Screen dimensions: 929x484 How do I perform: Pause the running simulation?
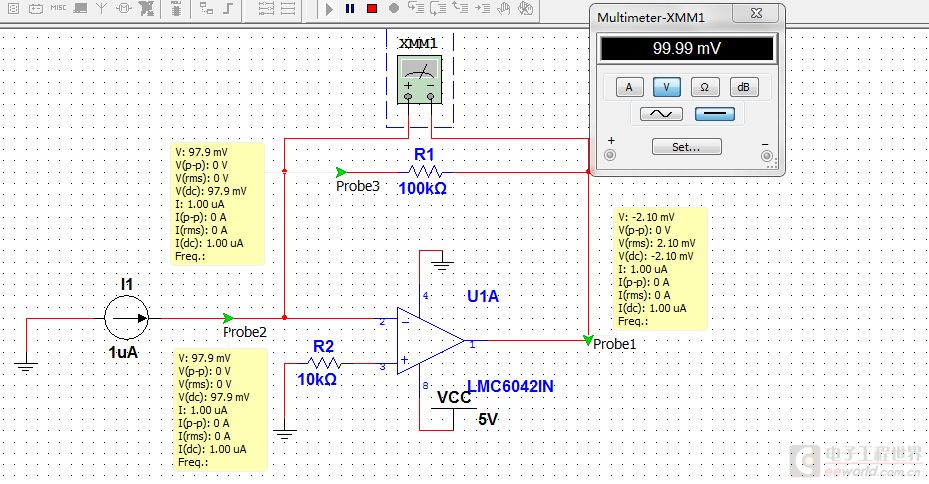[x=350, y=8]
